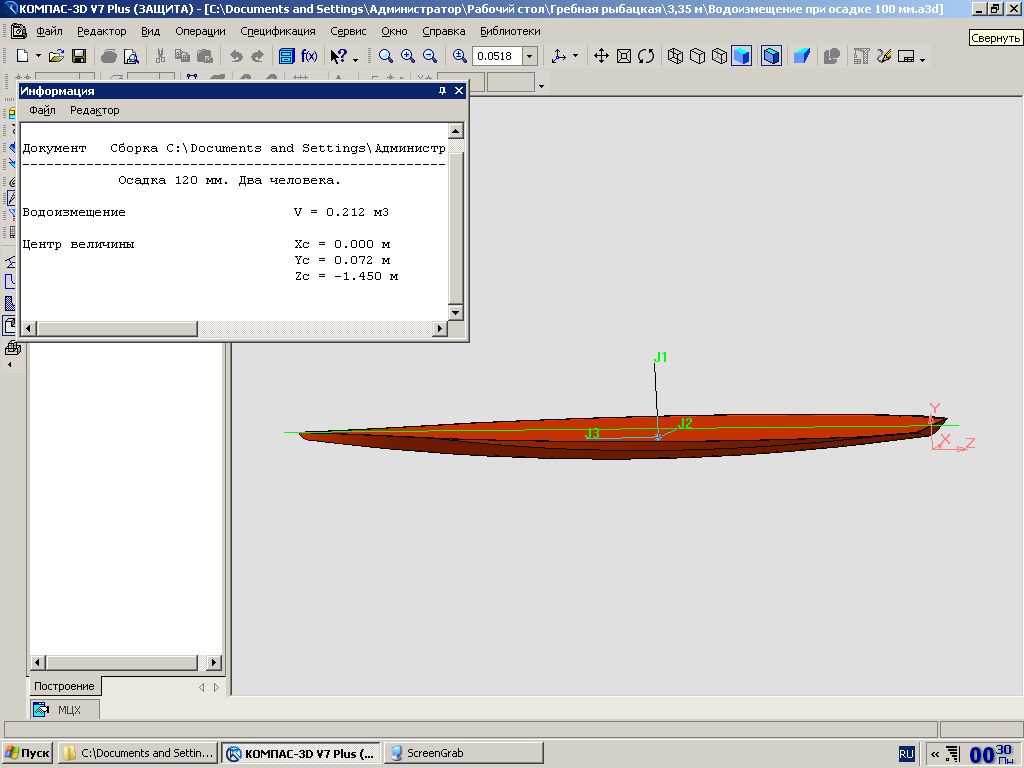Select the Zoom In magnifier tool
This screenshot has height=768, width=1024.
[x=408, y=57]
